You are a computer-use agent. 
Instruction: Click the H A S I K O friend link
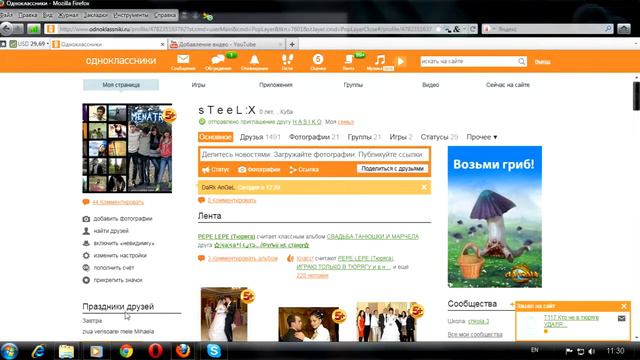[307, 122]
